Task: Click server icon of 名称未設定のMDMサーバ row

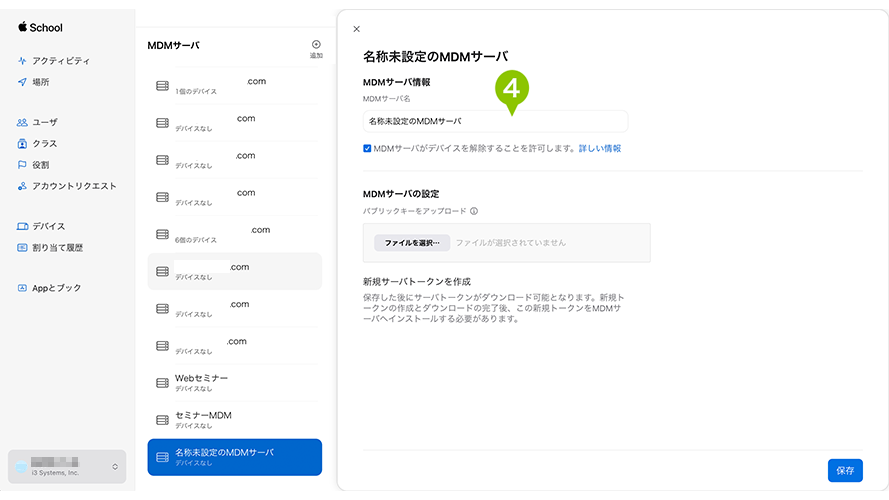Action: tap(162, 457)
